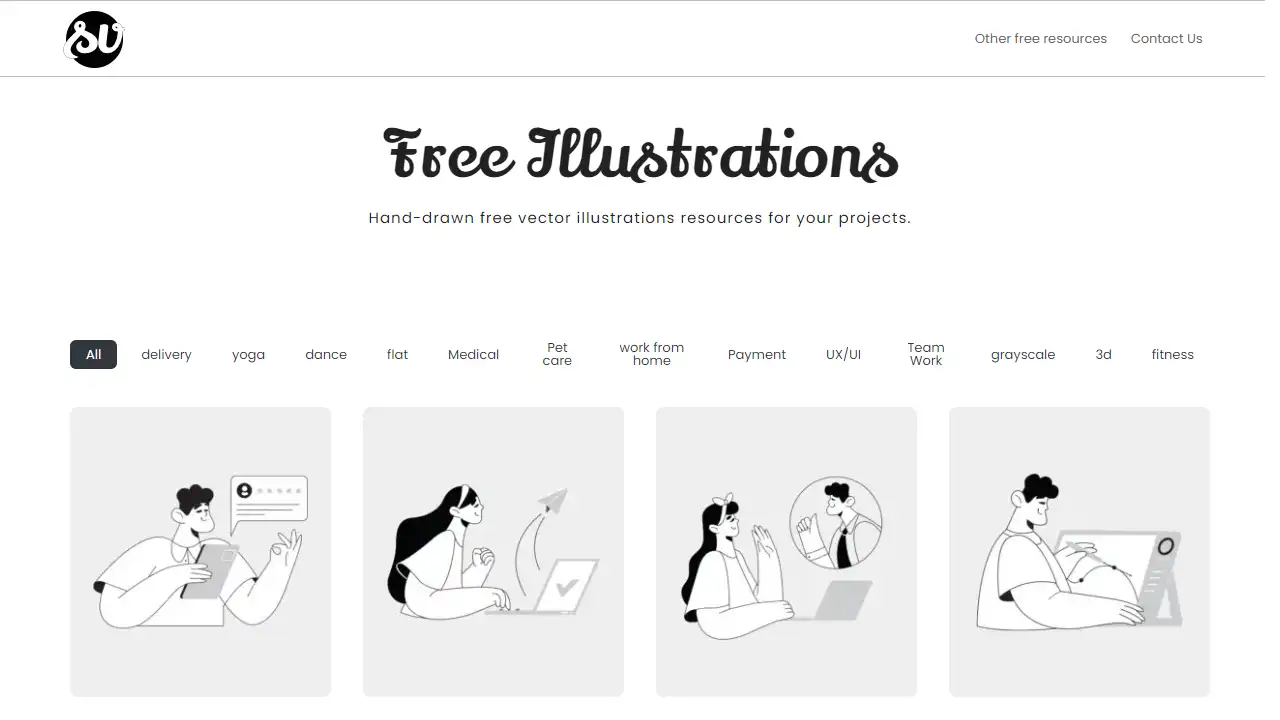Image resolution: width=1280 pixels, height=720 pixels.
Task: Filter by flat illustrations
Action: [x=397, y=354]
